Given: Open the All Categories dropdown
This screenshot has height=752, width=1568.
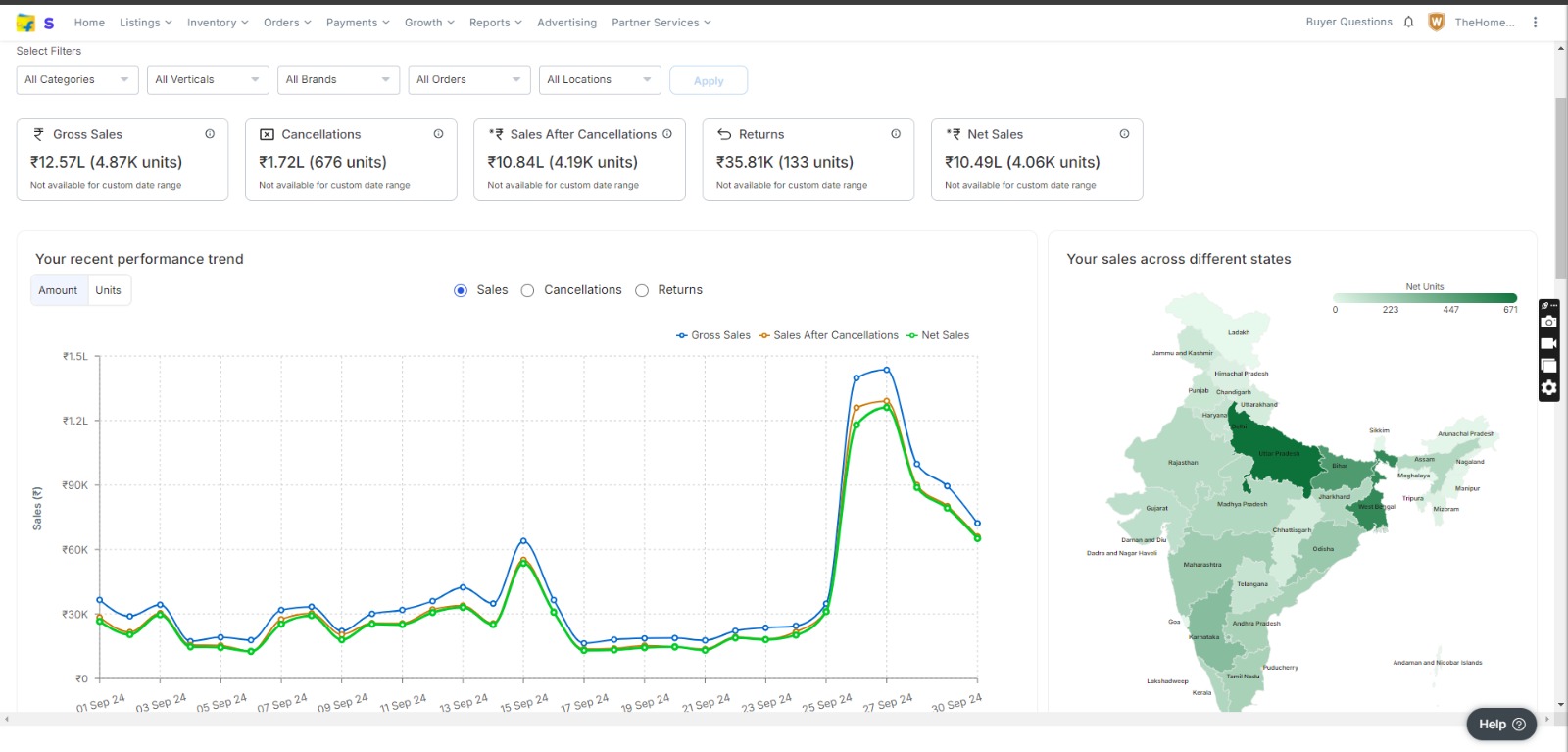Looking at the screenshot, I should (77, 80).
